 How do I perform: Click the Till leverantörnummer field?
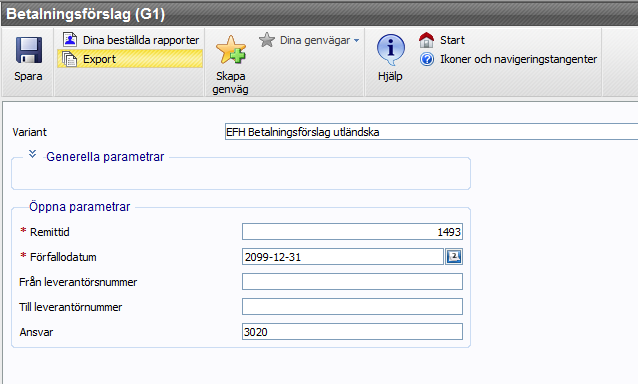(352, 307)
